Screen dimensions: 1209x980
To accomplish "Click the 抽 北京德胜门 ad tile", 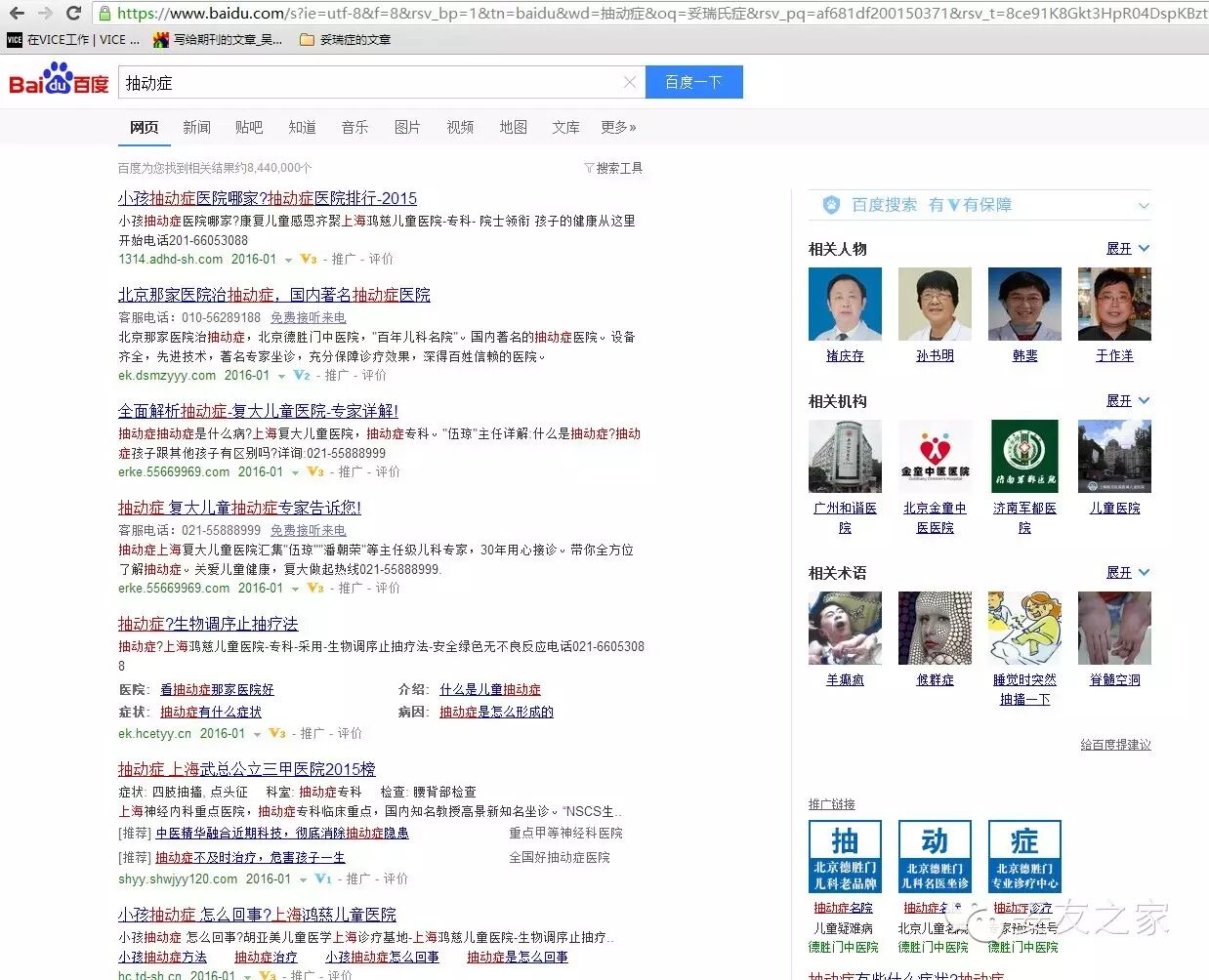I will [845, 856].
